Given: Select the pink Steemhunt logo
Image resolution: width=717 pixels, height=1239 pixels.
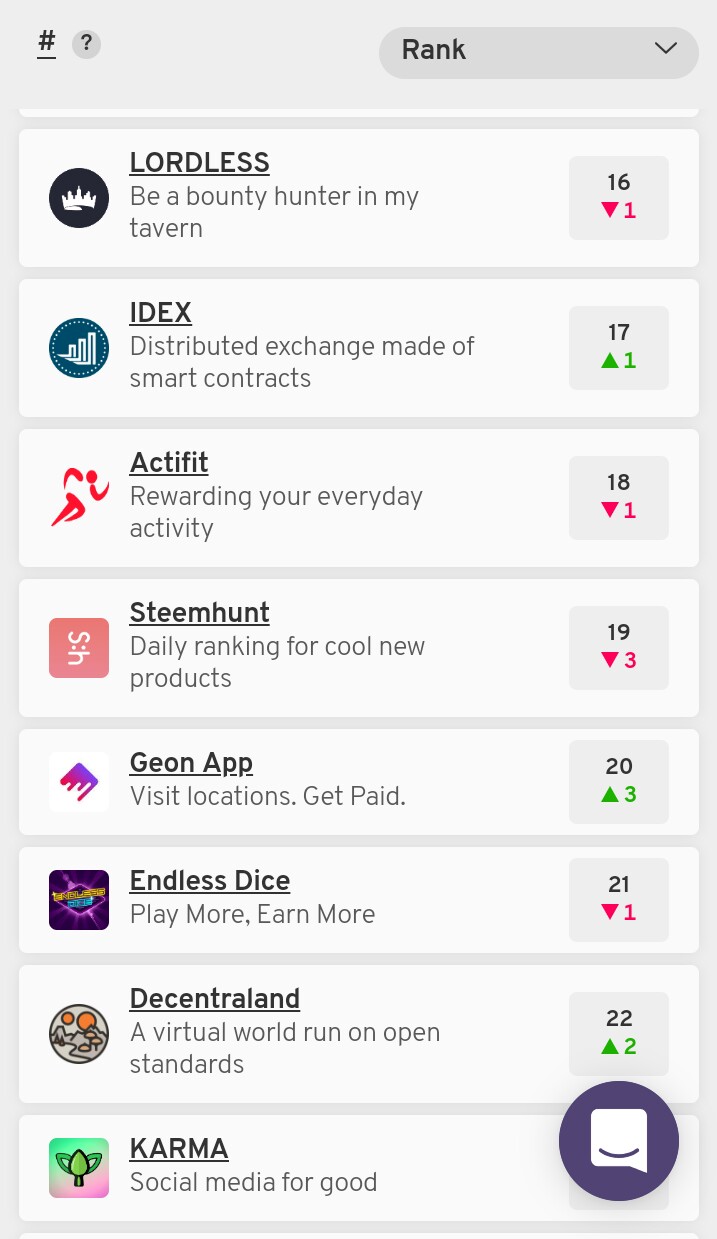Looking at the screenshot, I should [x=79, y=648].
